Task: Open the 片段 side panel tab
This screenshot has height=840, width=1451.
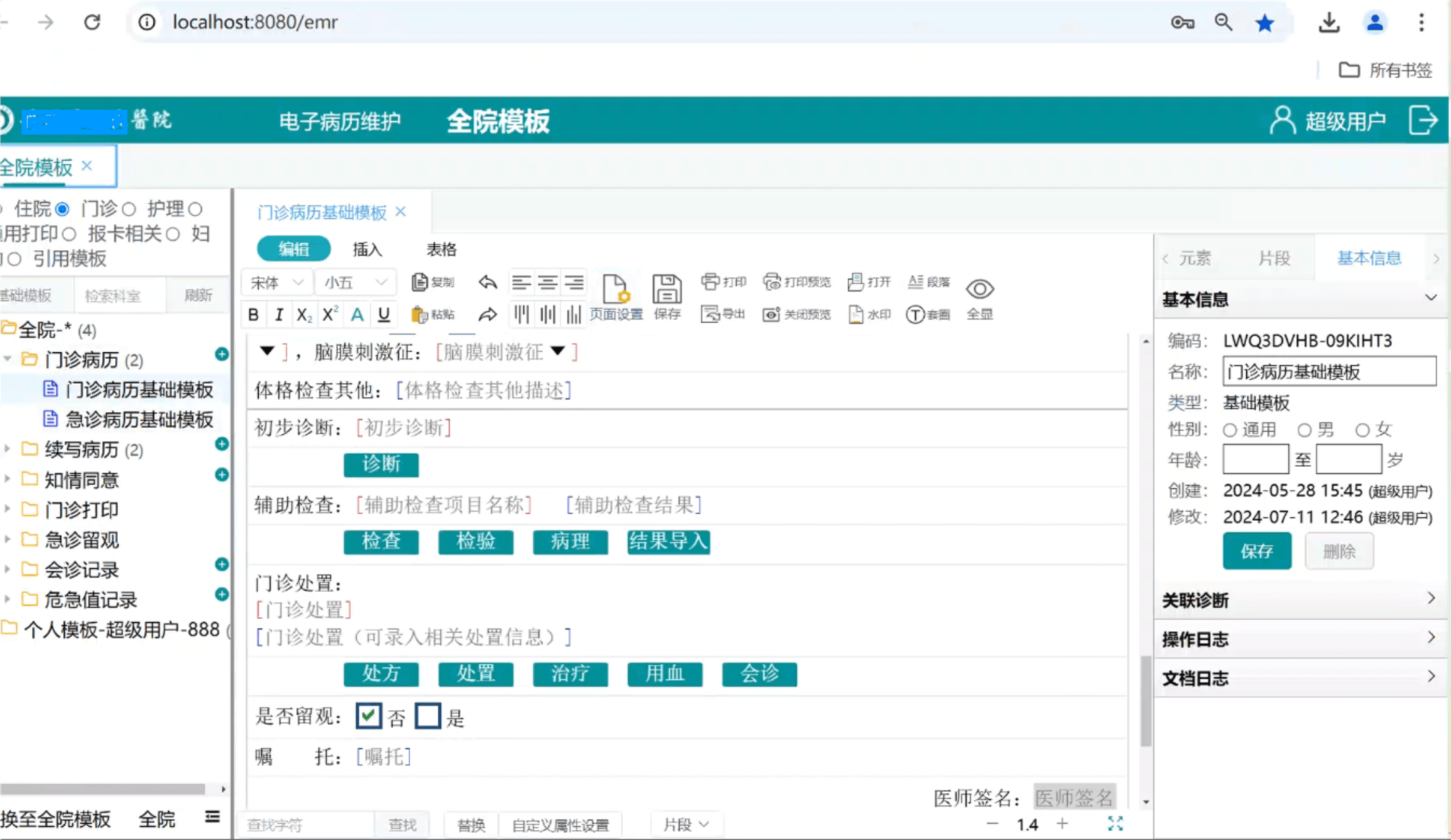Action: click(1274, 258)
